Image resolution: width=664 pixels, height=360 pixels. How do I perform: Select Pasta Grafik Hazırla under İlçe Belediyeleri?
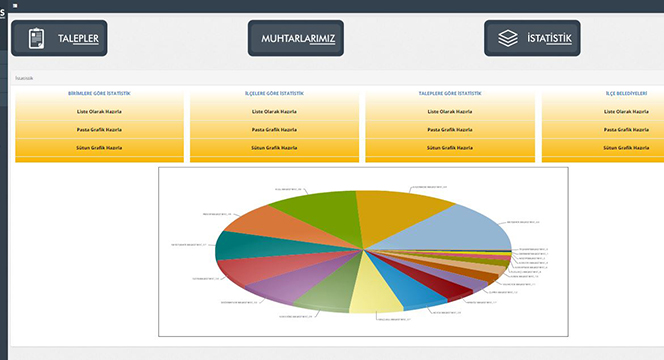626,130
